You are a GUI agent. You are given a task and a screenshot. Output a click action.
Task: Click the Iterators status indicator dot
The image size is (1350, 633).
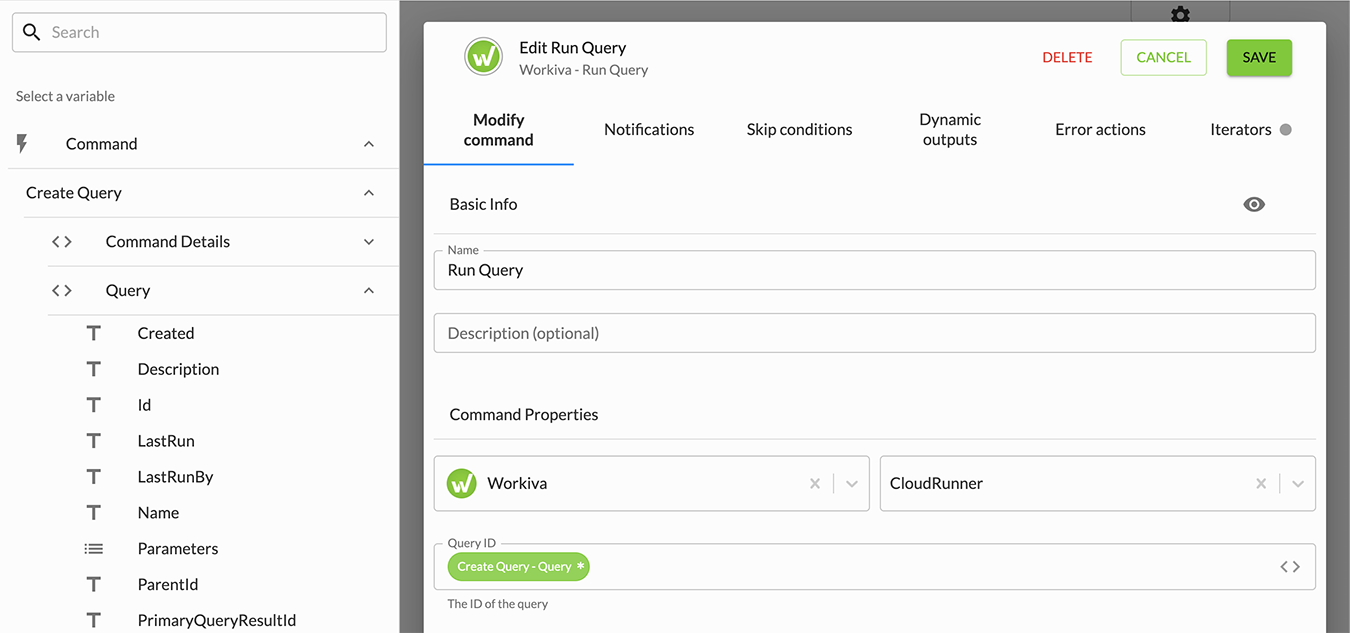1286,130
